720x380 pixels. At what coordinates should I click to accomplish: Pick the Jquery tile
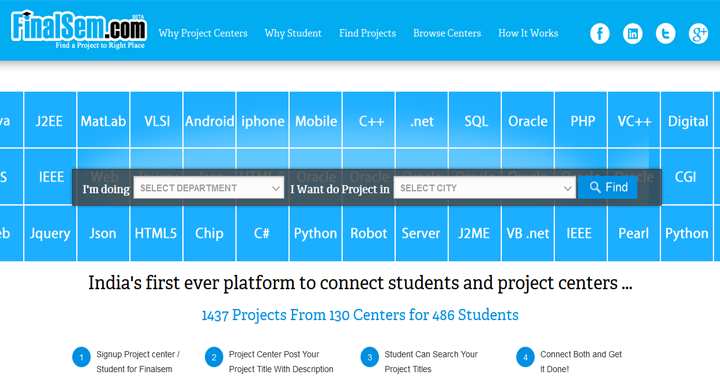(50, 233)
